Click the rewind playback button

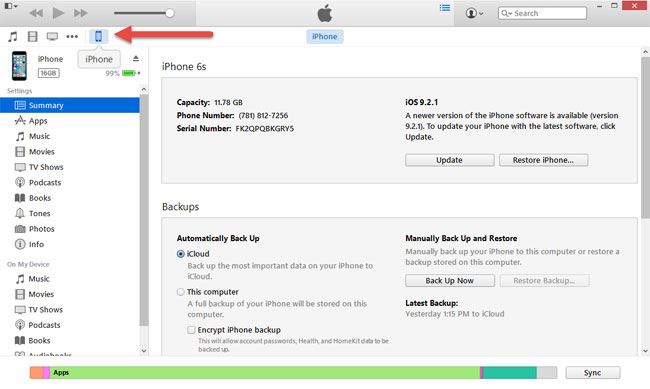point(36,13)
